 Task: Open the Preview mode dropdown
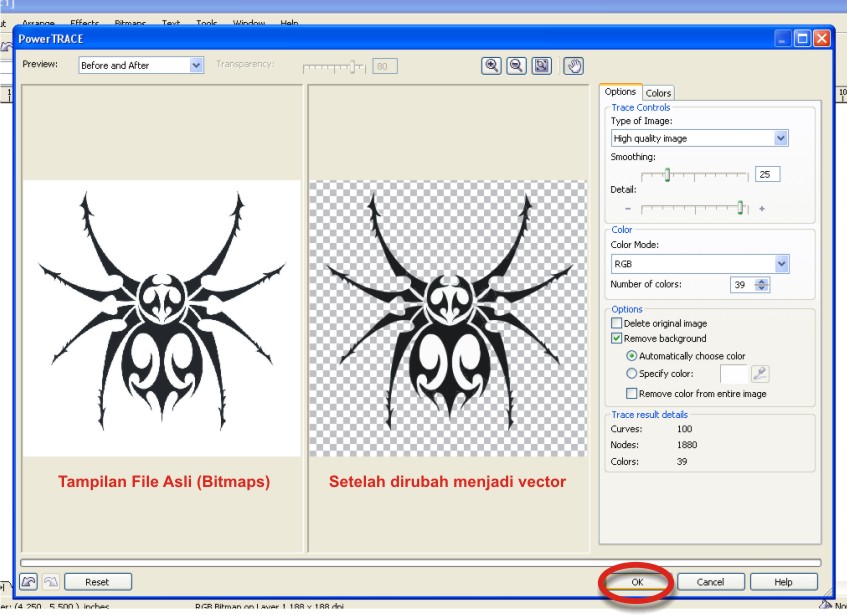click(x=196, y=65)
